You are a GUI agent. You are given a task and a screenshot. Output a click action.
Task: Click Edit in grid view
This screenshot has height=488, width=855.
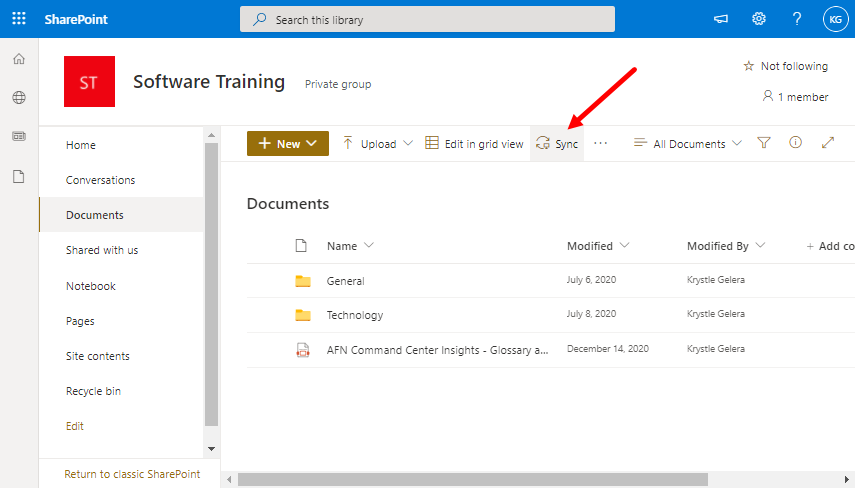click(x=474, y=144)
